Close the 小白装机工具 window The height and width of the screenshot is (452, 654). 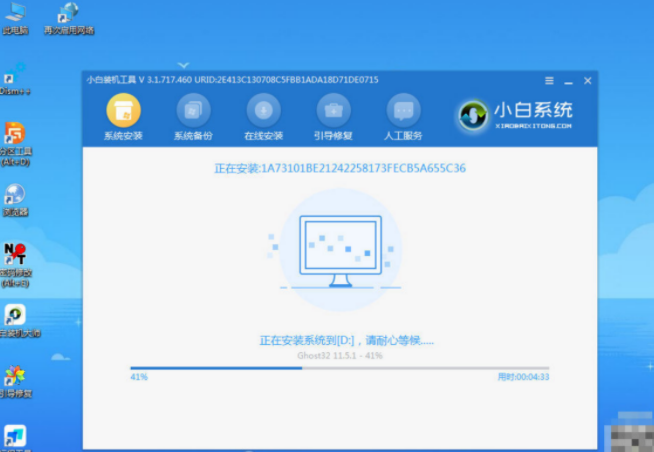coord(588,80)
